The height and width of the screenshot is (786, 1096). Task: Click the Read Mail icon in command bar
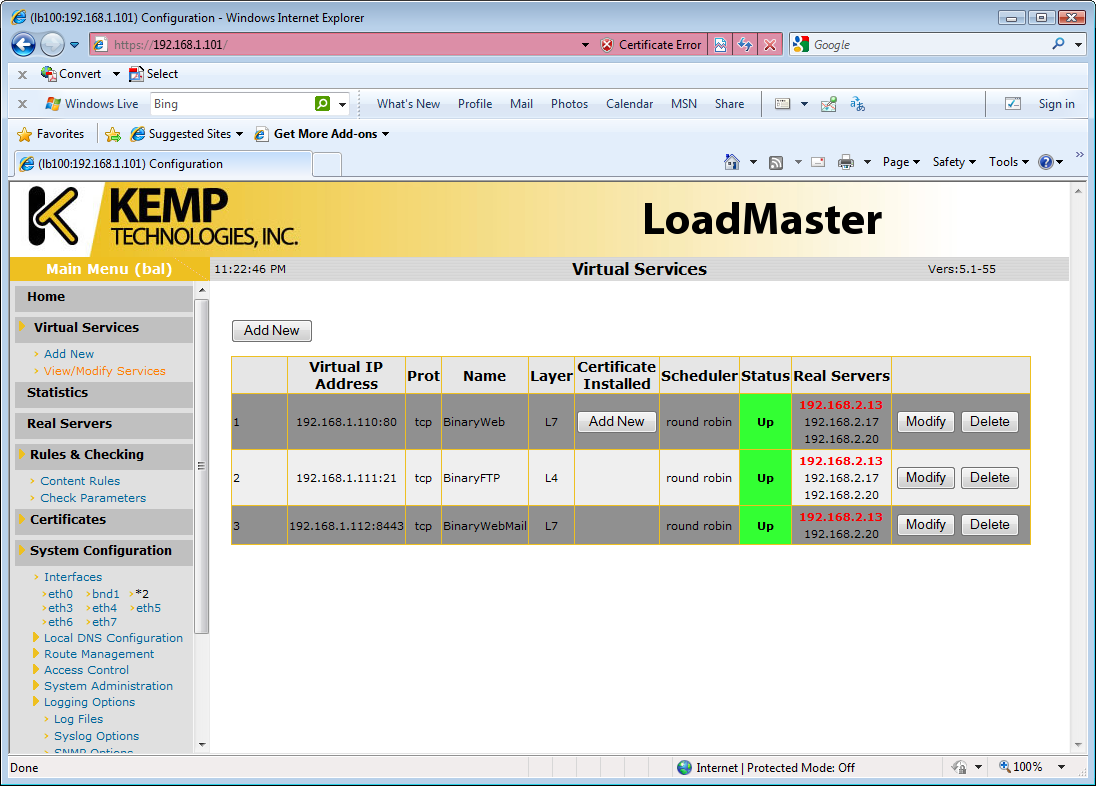click(818, 162)
